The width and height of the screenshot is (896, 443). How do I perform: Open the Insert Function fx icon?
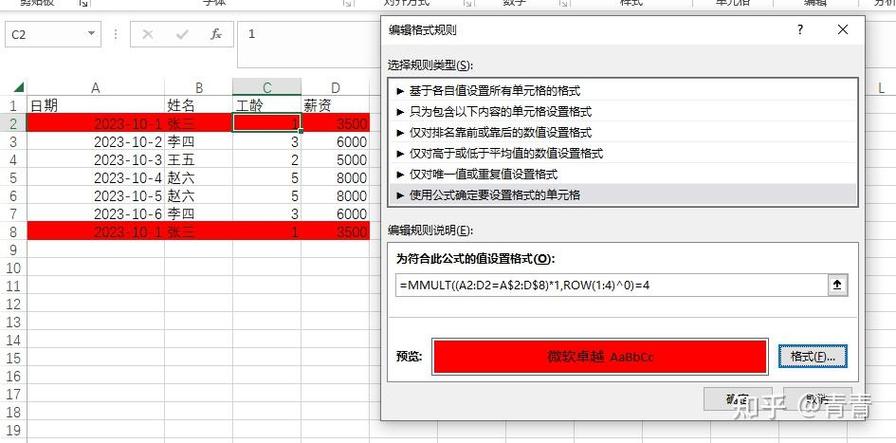[x=215, y=34]
